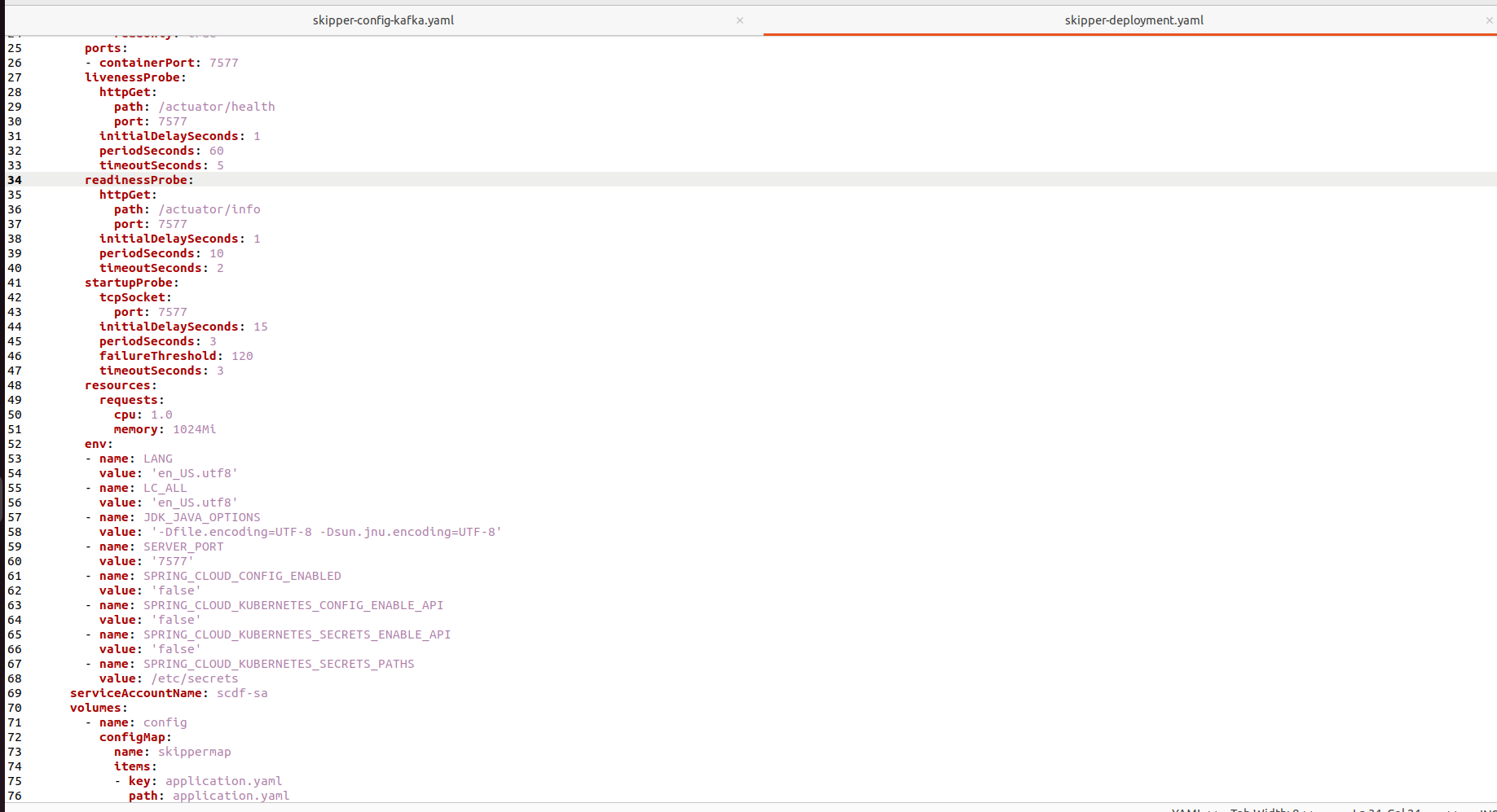Screen dimensions: 1497x812
Task: Switch to the skipper-deployment.yaml tab
Action: [x=1134, y=20]
